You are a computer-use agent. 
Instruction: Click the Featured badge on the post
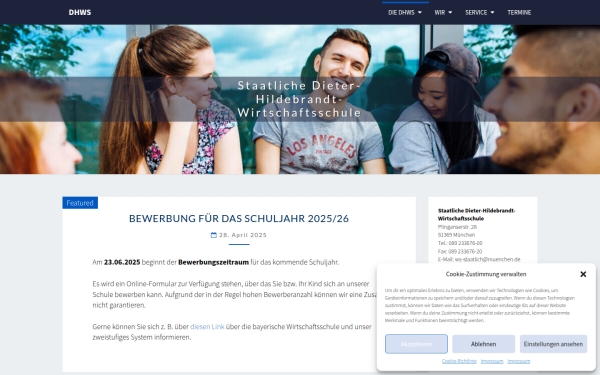pyautogui.click(x=80, y=203)
